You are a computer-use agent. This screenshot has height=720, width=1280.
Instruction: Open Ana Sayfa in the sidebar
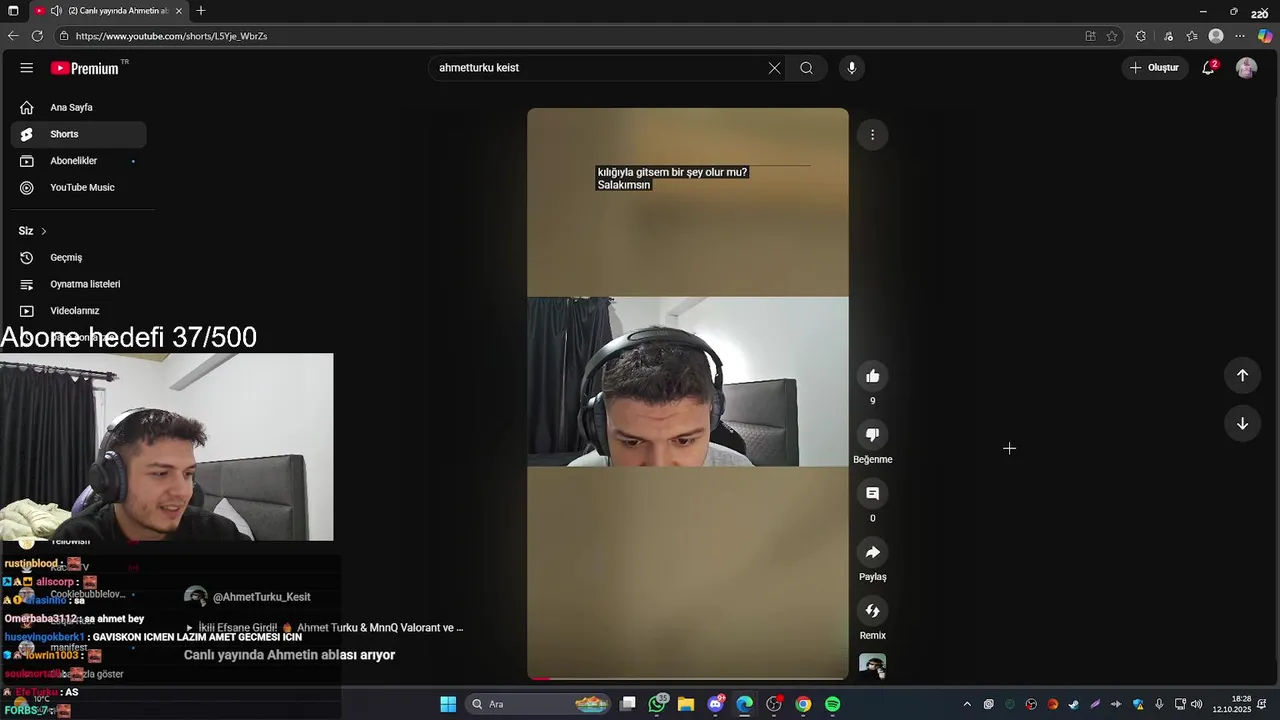click(78, 107)
